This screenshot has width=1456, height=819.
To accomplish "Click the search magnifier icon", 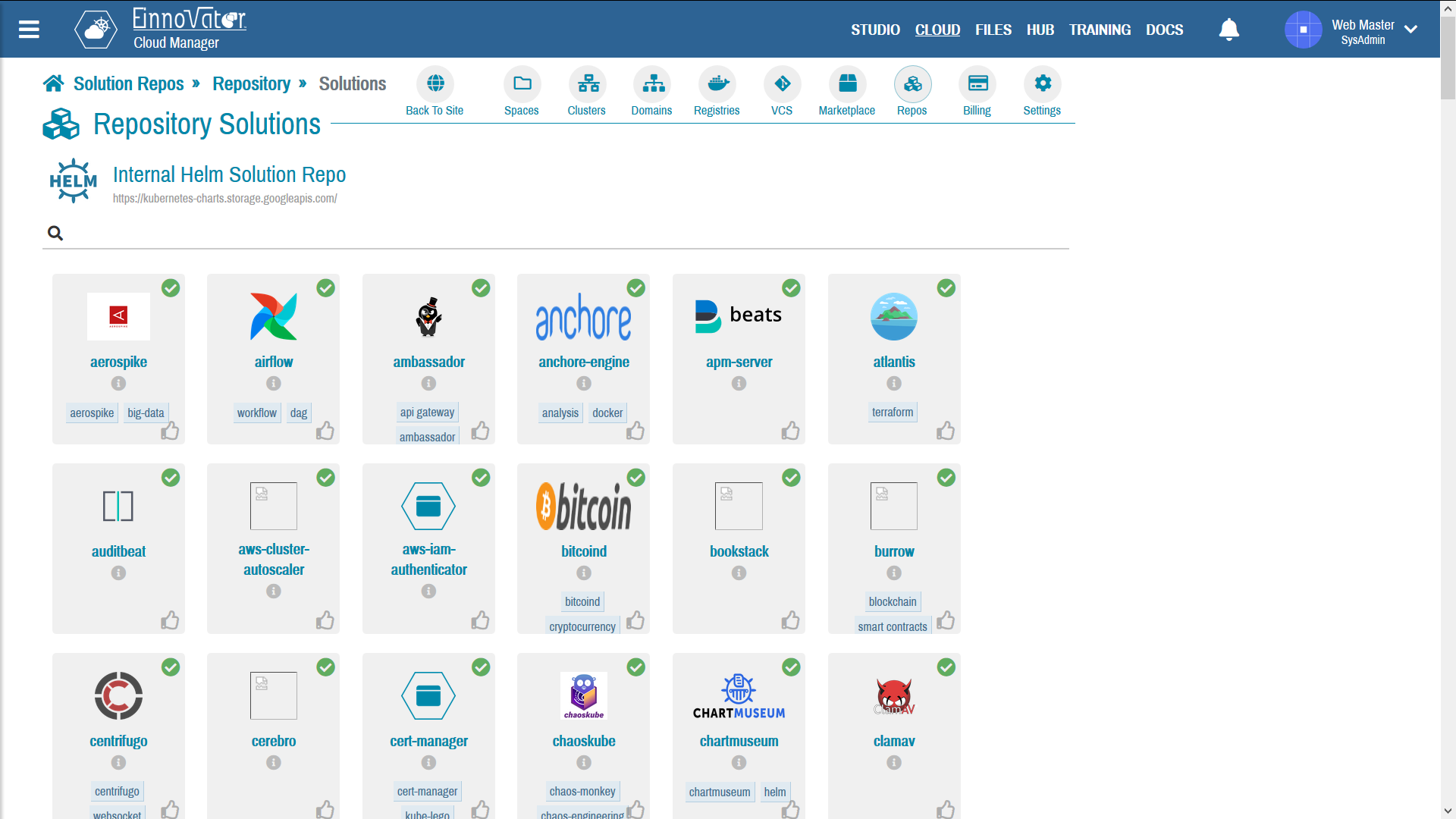I will click(x=55, y=233).
